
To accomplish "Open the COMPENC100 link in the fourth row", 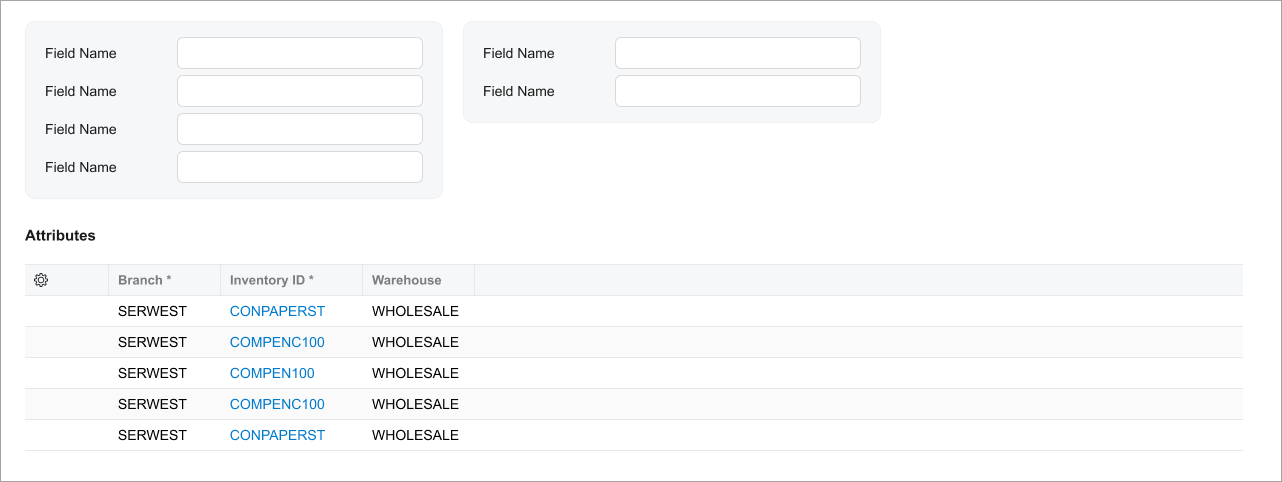I will tap(277, 404).
